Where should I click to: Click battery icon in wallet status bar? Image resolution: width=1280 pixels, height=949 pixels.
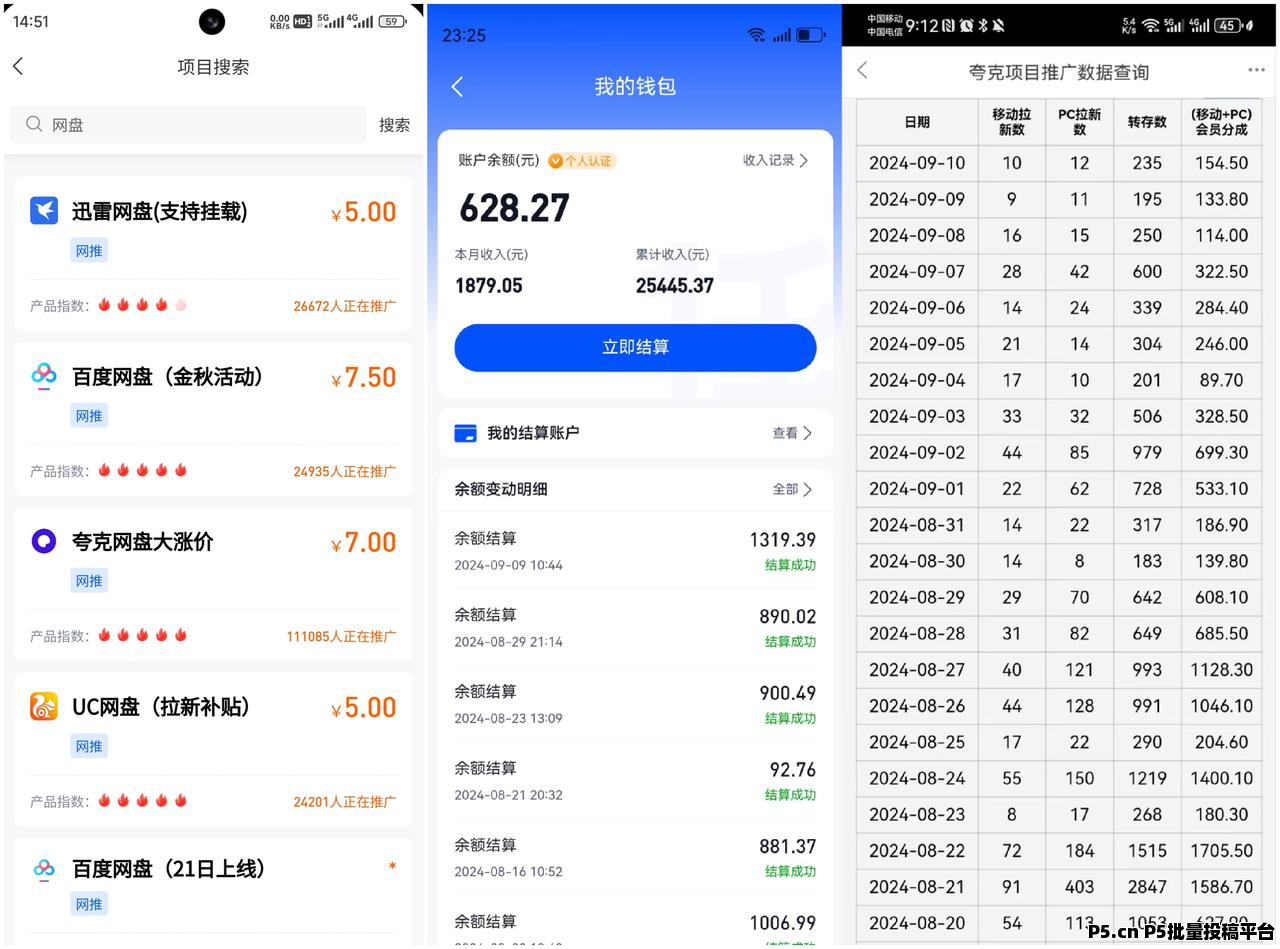tap(810, 35)
